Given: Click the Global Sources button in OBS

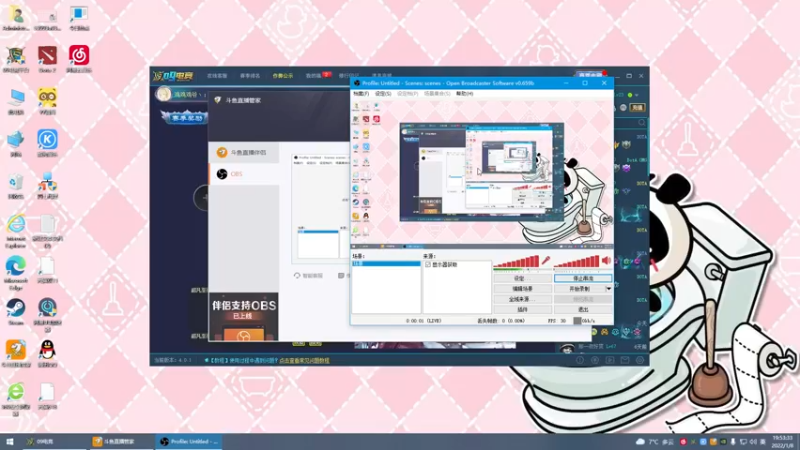Looking at the screenshot, I should pos(522,299).
